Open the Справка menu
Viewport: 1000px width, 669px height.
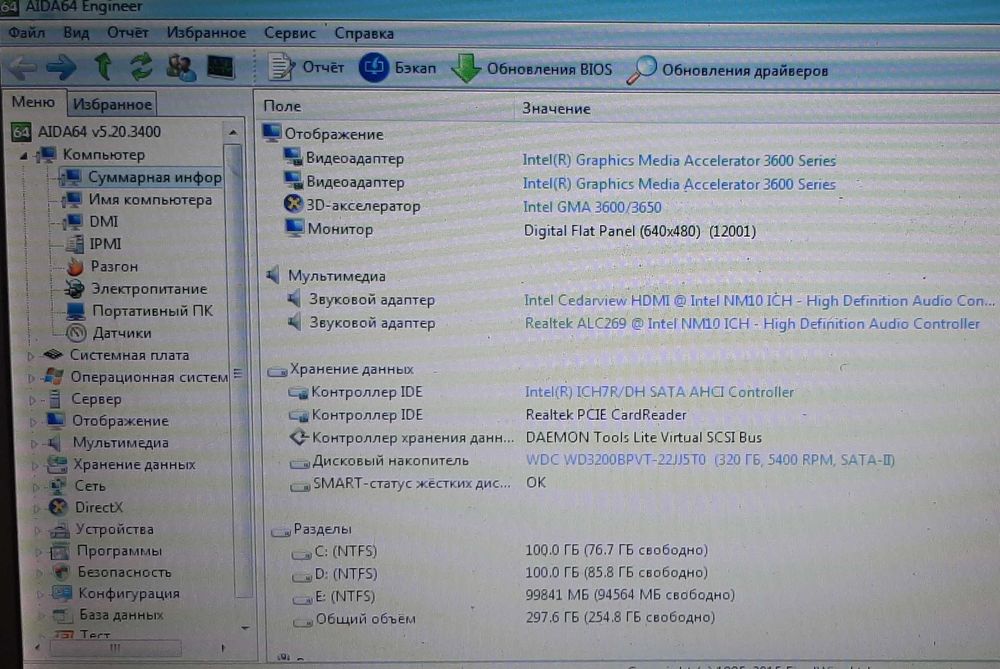364,33
